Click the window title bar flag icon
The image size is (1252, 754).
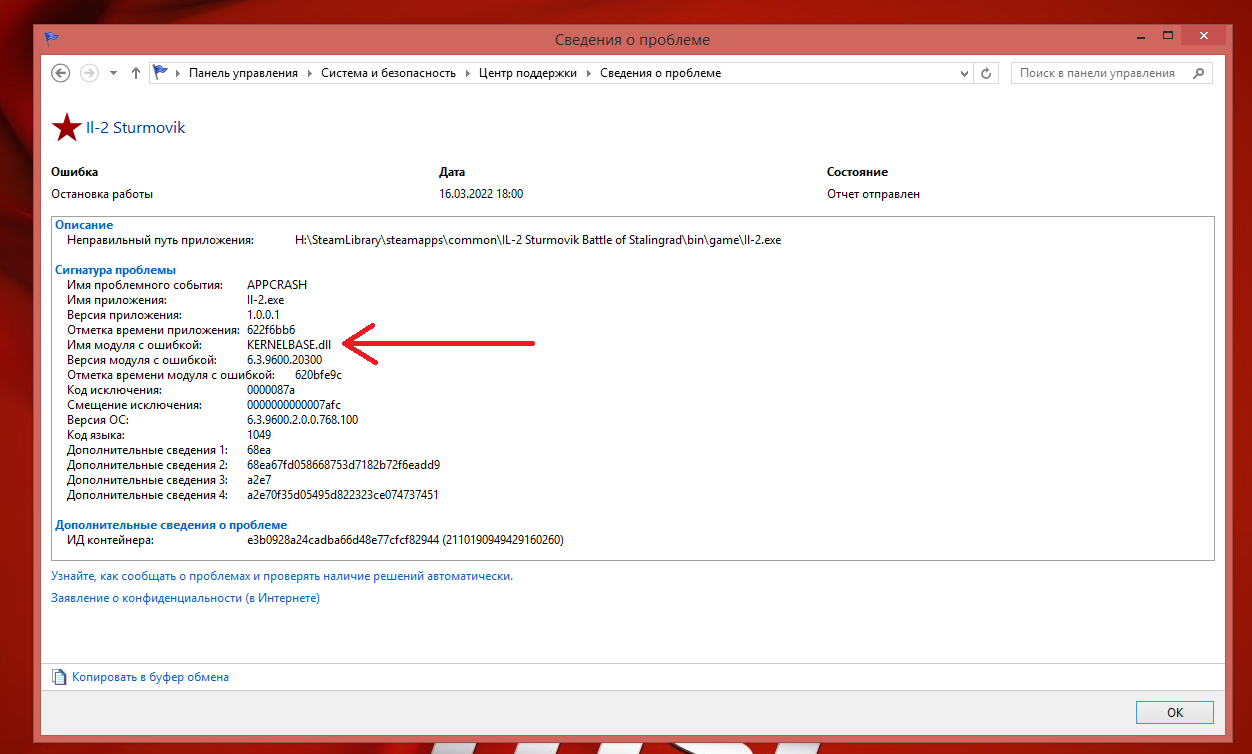(51, 39)
